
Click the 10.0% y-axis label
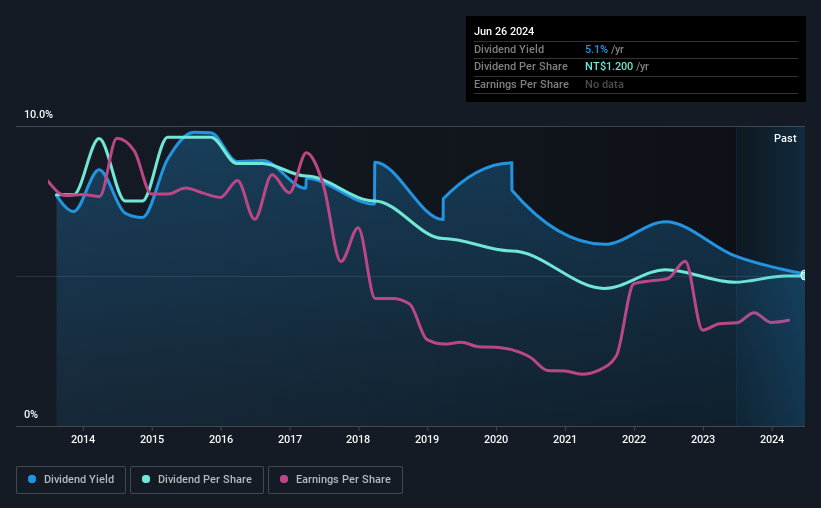38,115
